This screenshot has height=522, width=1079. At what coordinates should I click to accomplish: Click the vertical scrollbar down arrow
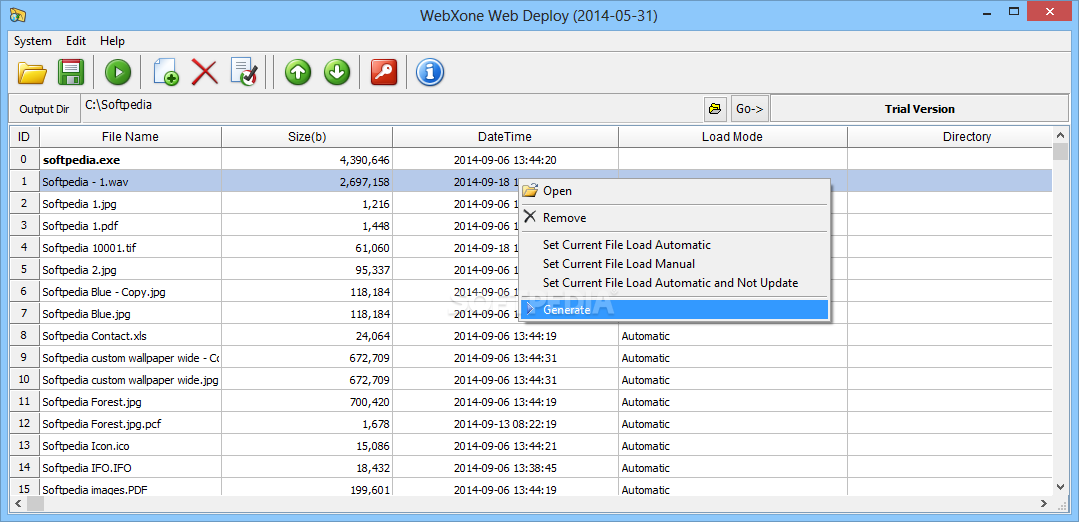[1060, 488]
